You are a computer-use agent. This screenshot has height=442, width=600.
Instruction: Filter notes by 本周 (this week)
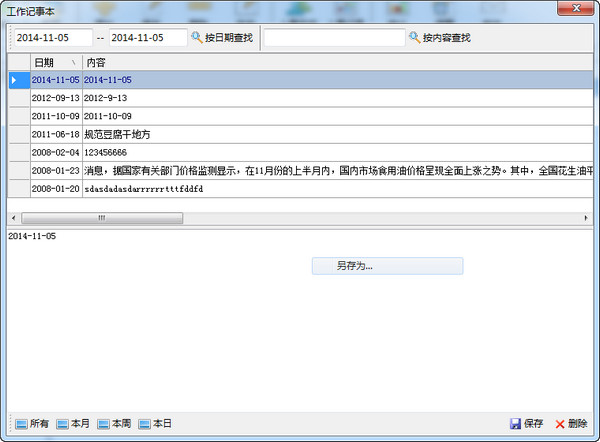(x=113, y=424)
